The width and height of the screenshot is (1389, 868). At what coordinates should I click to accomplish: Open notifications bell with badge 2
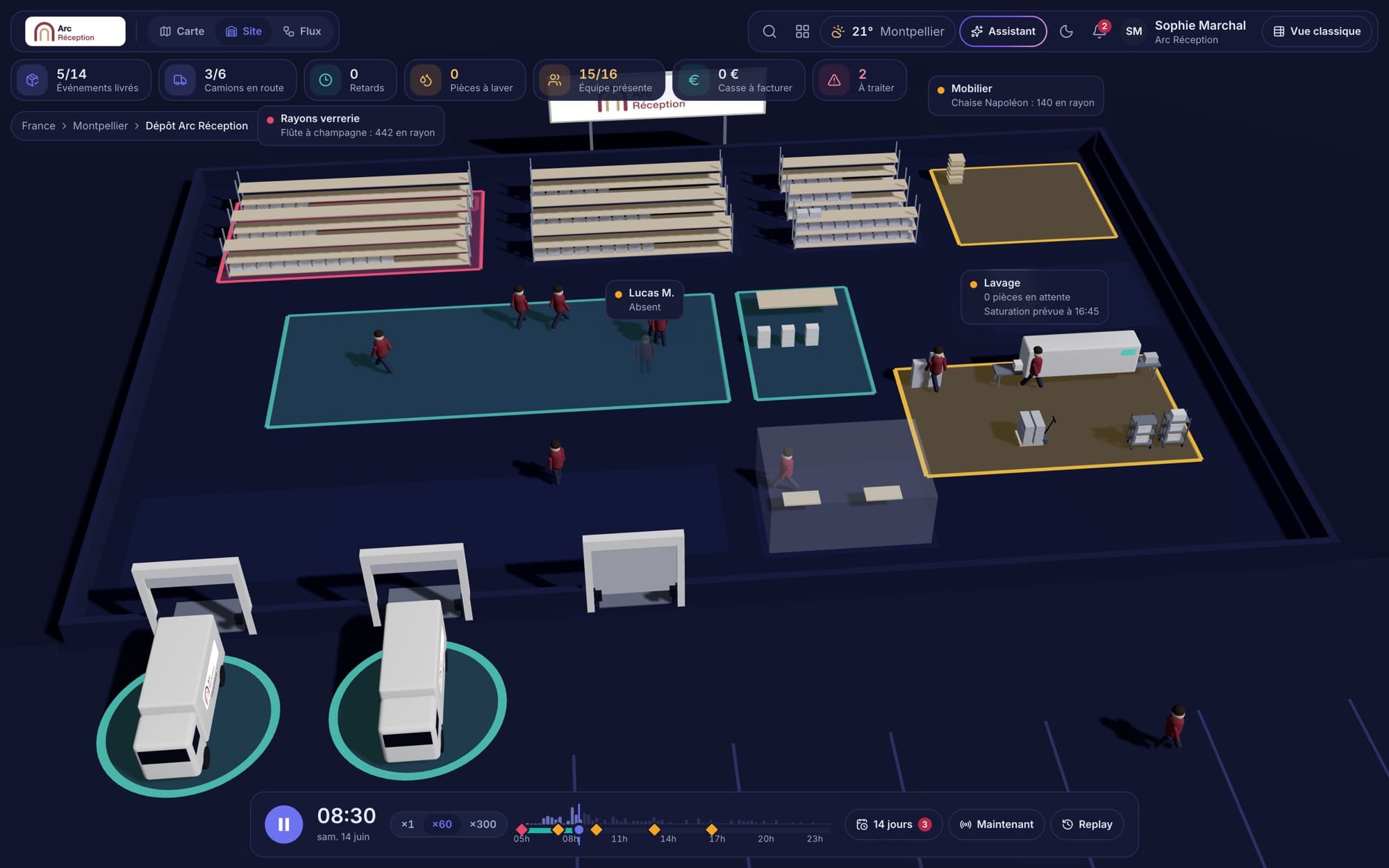pos(1099,31)
